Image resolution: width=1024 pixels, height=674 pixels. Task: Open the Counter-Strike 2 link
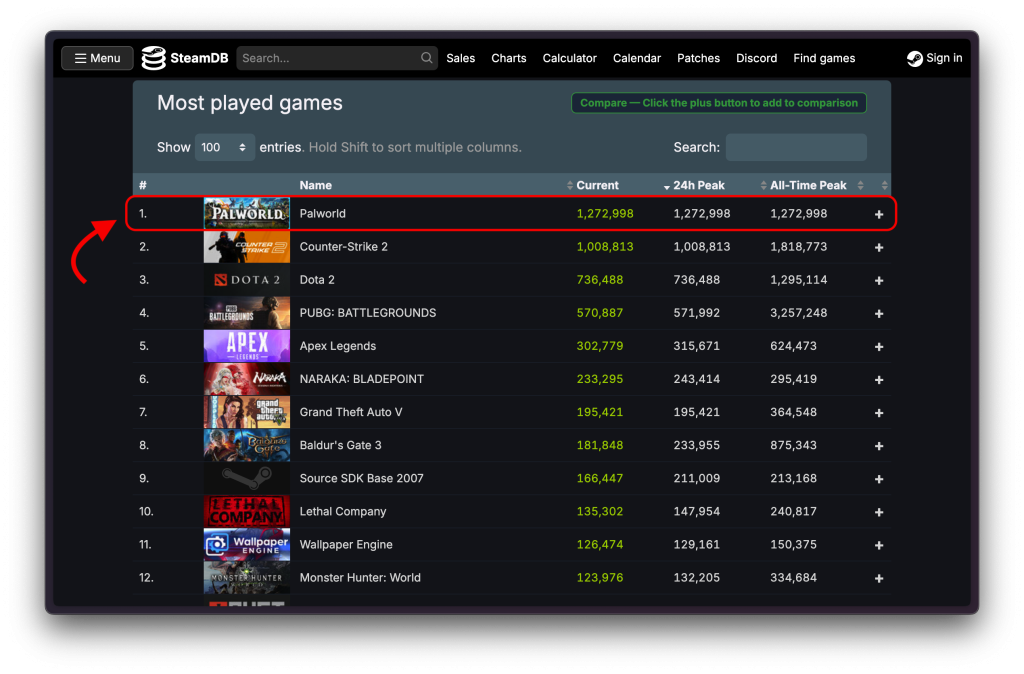[344, 247]
